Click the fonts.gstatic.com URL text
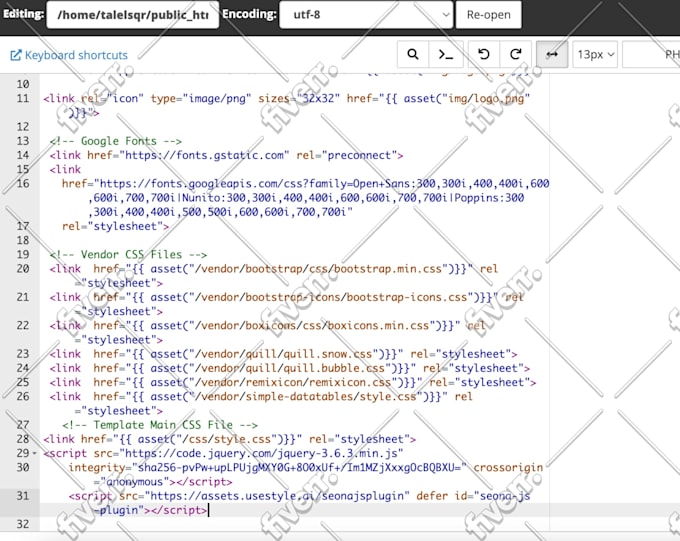This screenshot has width=680, height=541. 204,155
